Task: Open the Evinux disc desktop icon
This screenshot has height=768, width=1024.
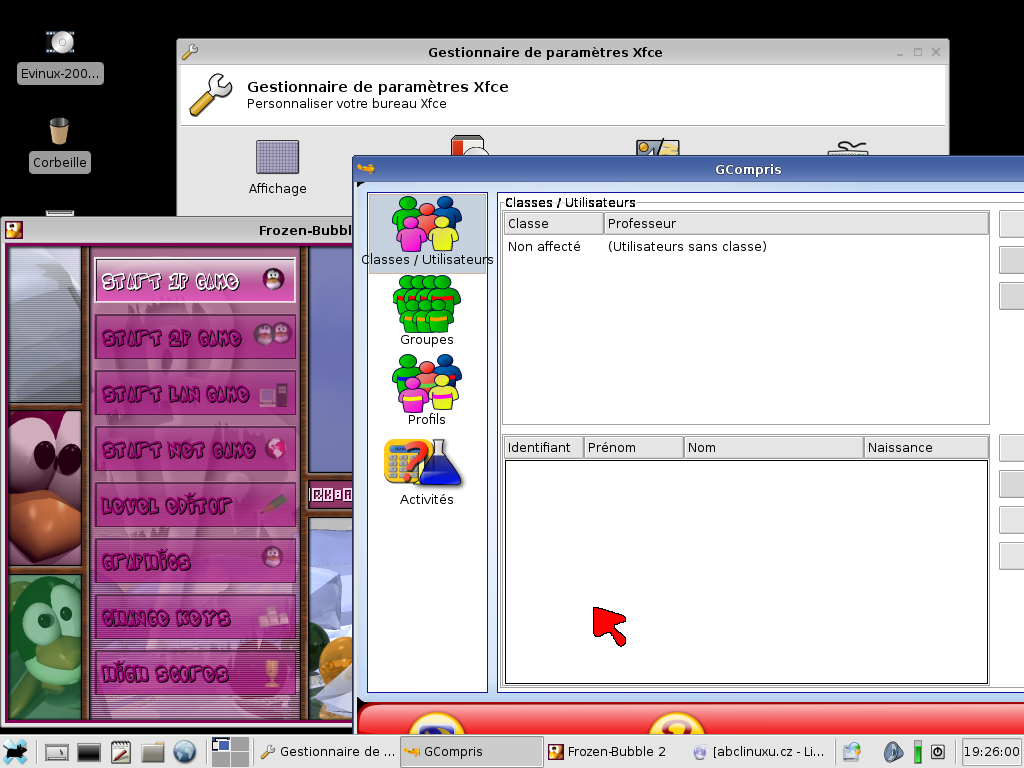Action: click(60, 57)
